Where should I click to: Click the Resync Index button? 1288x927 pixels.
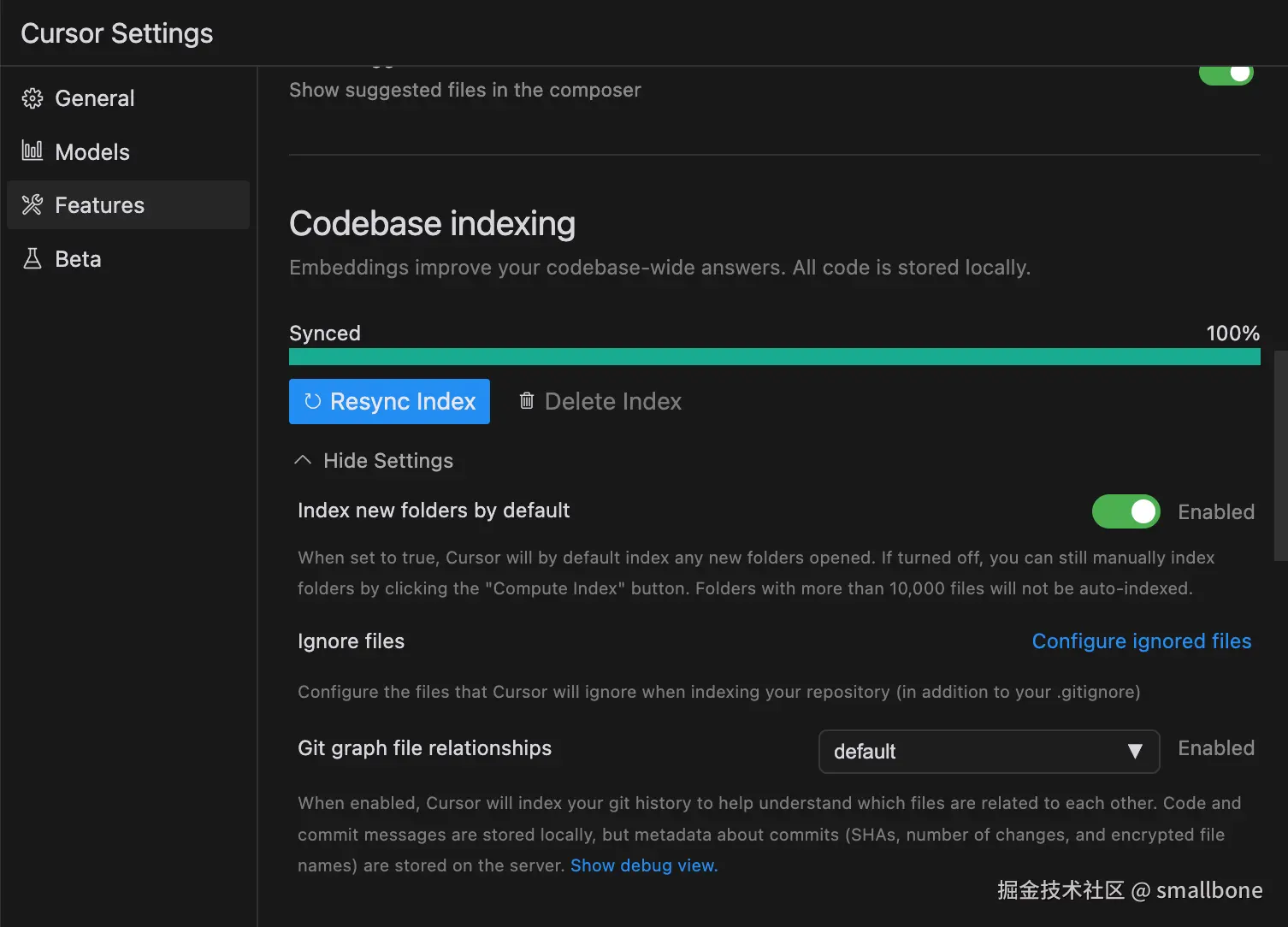click(389, 401)
